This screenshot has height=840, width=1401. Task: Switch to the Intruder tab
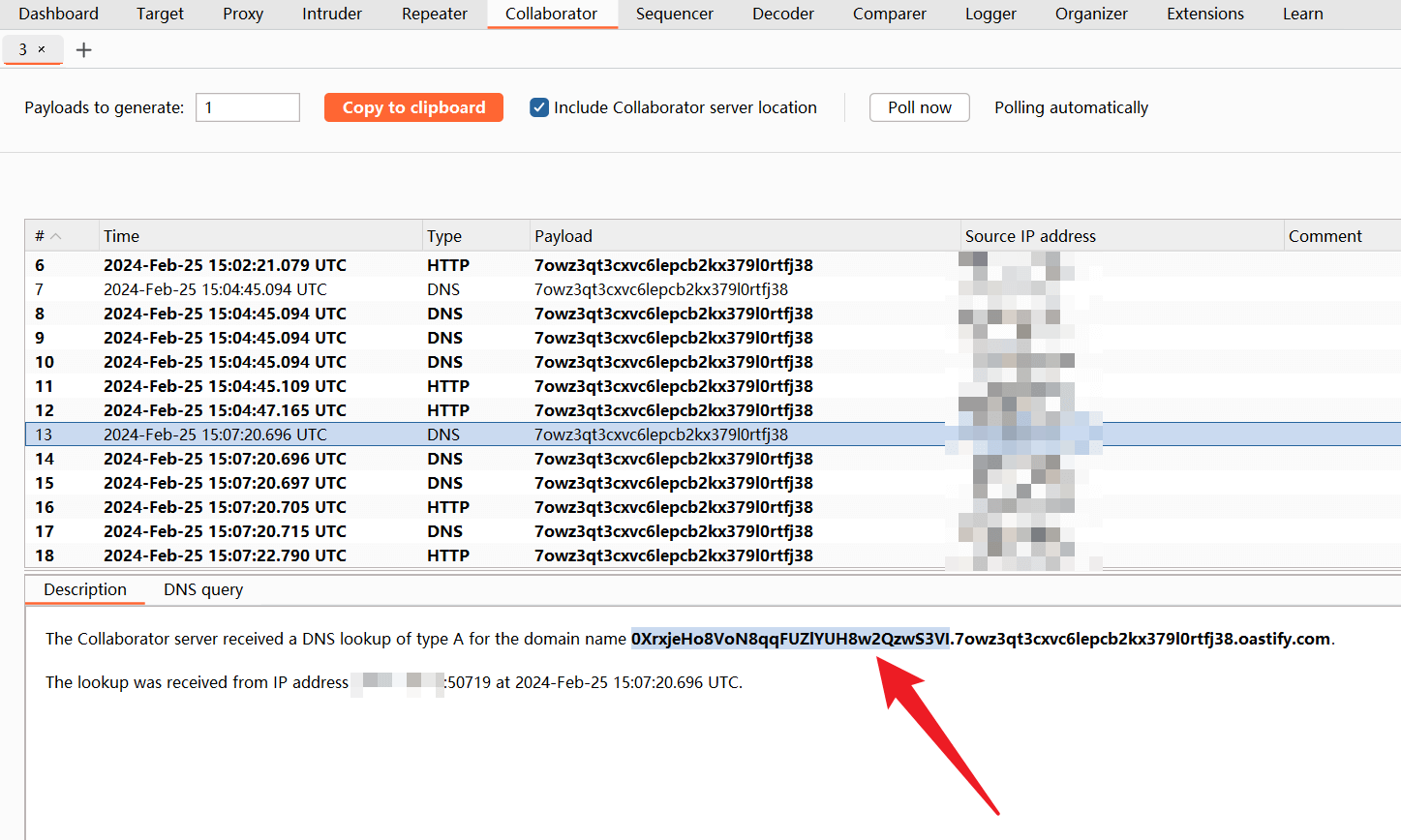332,14
